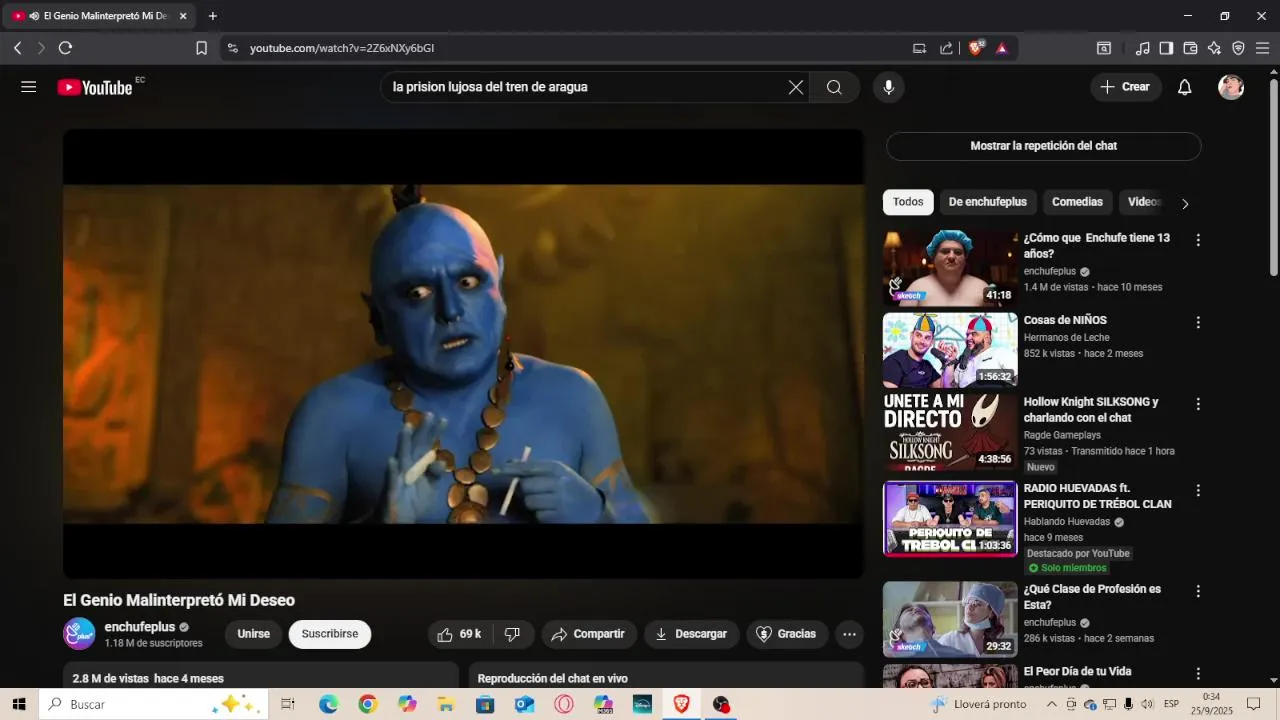Bookmark this page in the Brave toolbar
The height and width of the screenshot is (720, 1280).
201,48
